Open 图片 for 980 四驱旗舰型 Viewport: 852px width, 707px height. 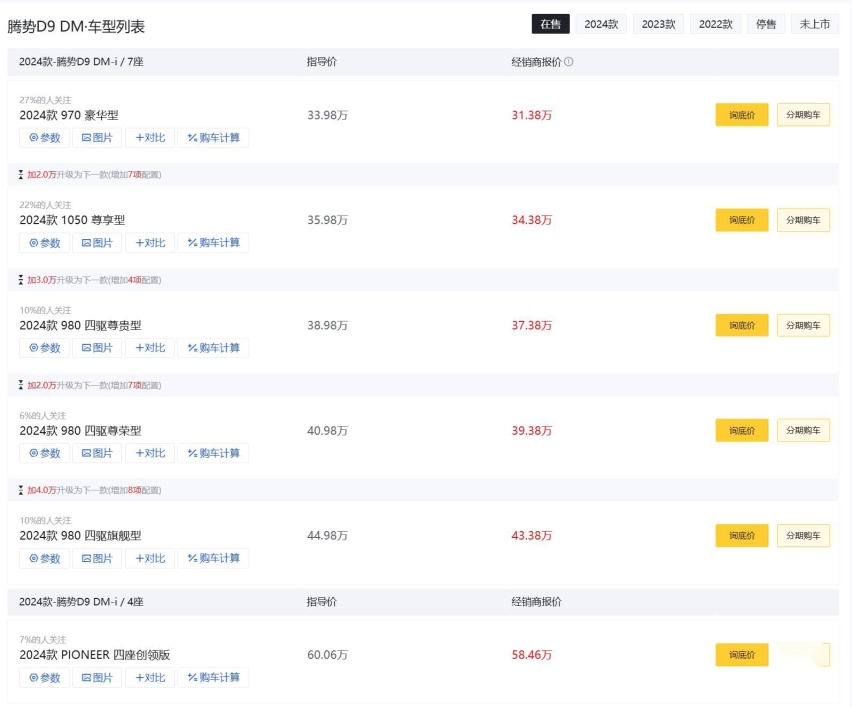97,558
